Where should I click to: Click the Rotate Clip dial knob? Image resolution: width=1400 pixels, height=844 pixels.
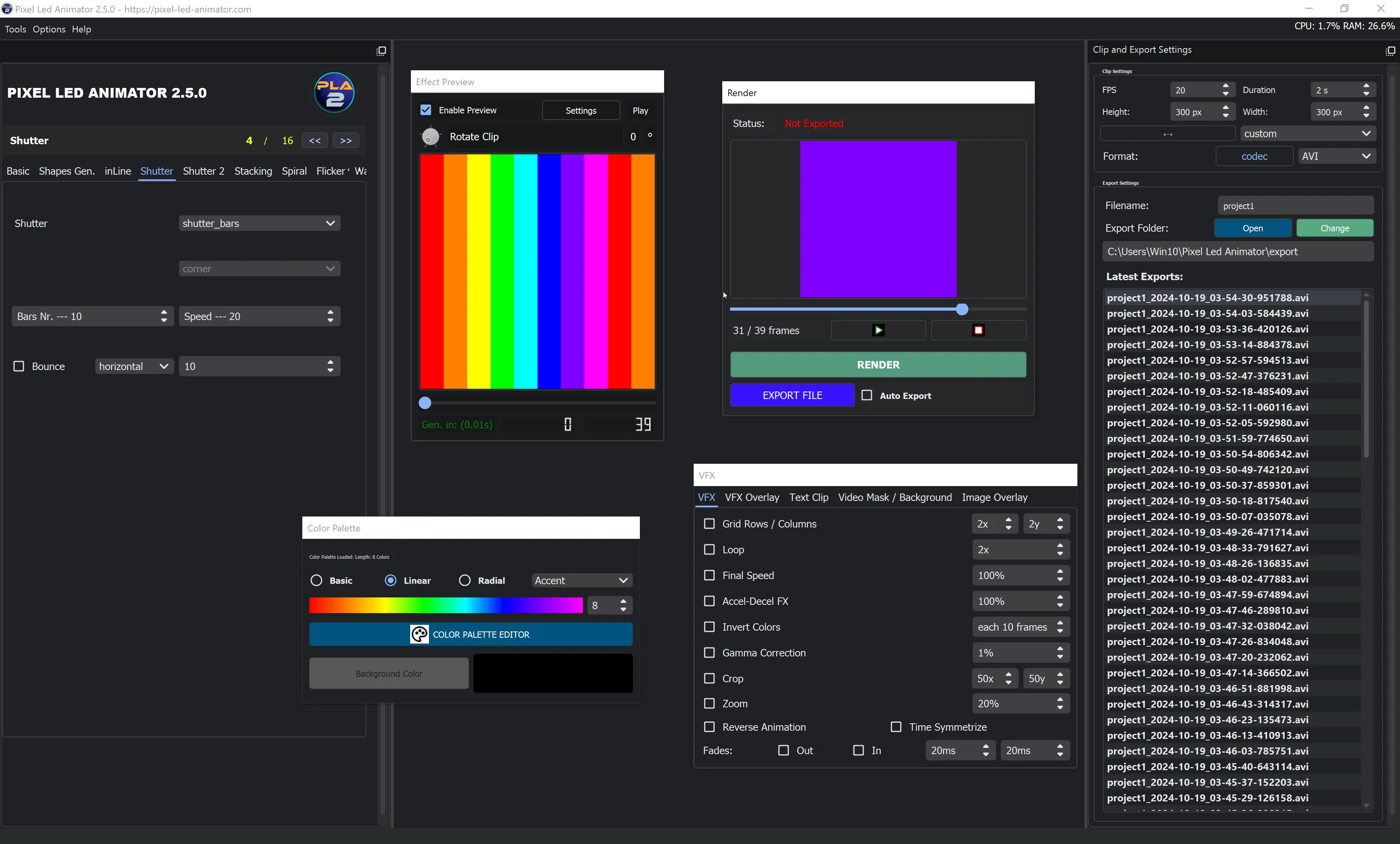point(430,136)
